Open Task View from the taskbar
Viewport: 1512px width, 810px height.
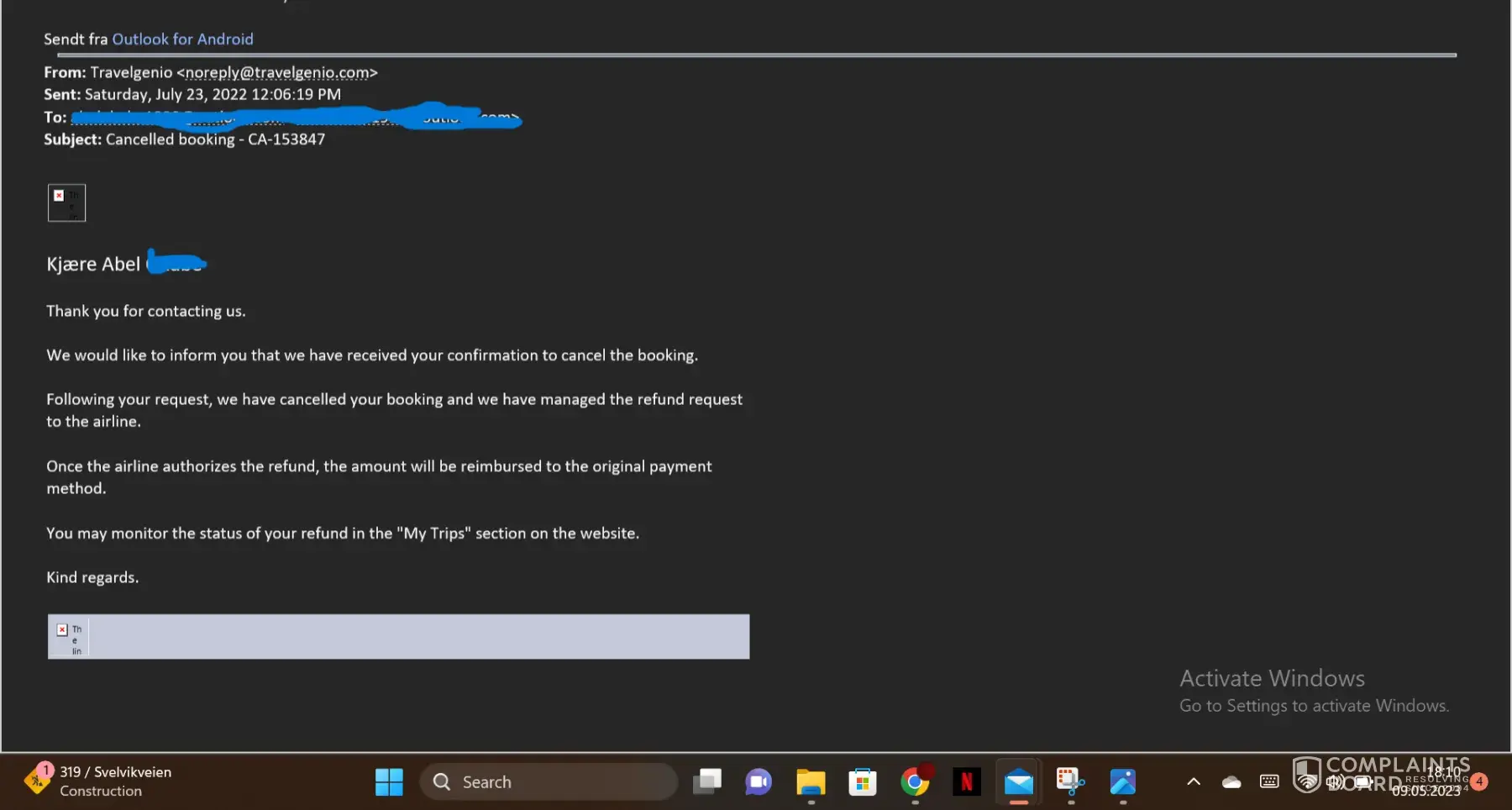tap(707, 782)
